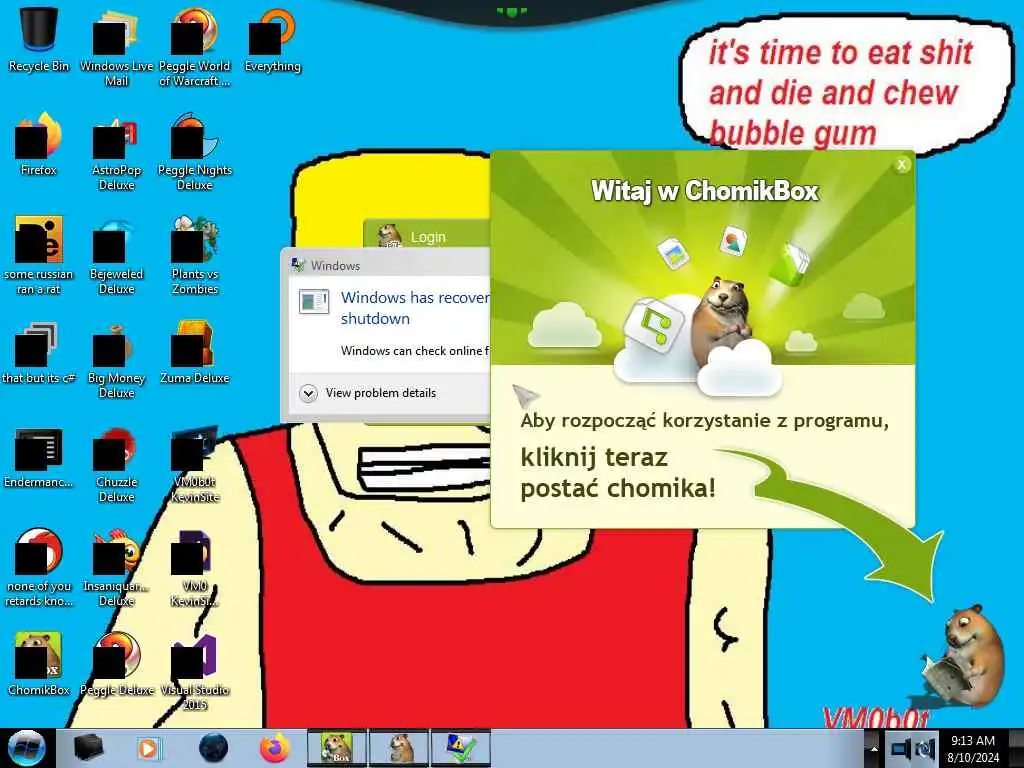Select the VM0b0t KevinSite desktop icon
1024x768 pixels.
pos(195,464)
